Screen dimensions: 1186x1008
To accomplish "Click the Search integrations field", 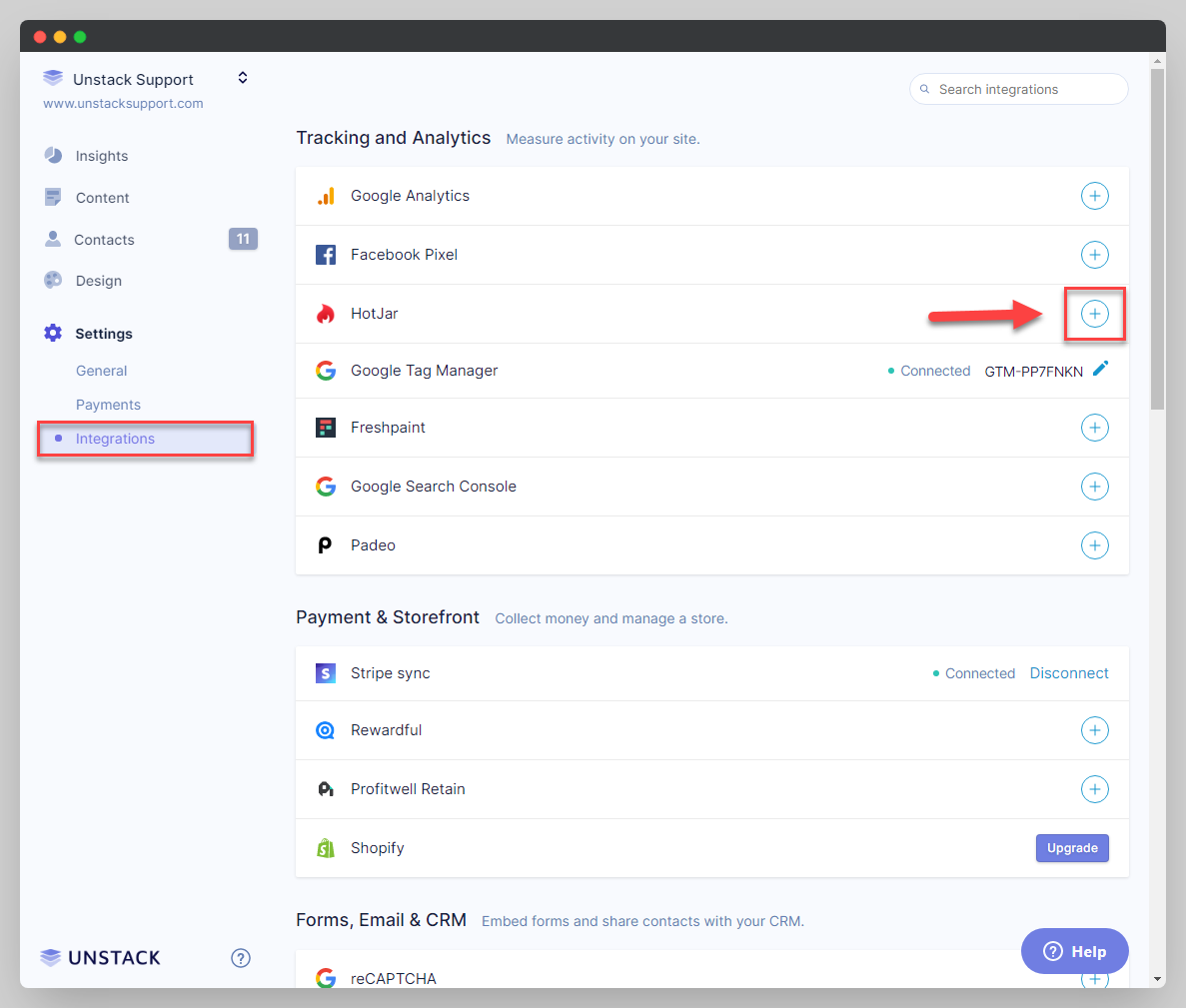I will pyautogui.click(x=1018, y=89).
